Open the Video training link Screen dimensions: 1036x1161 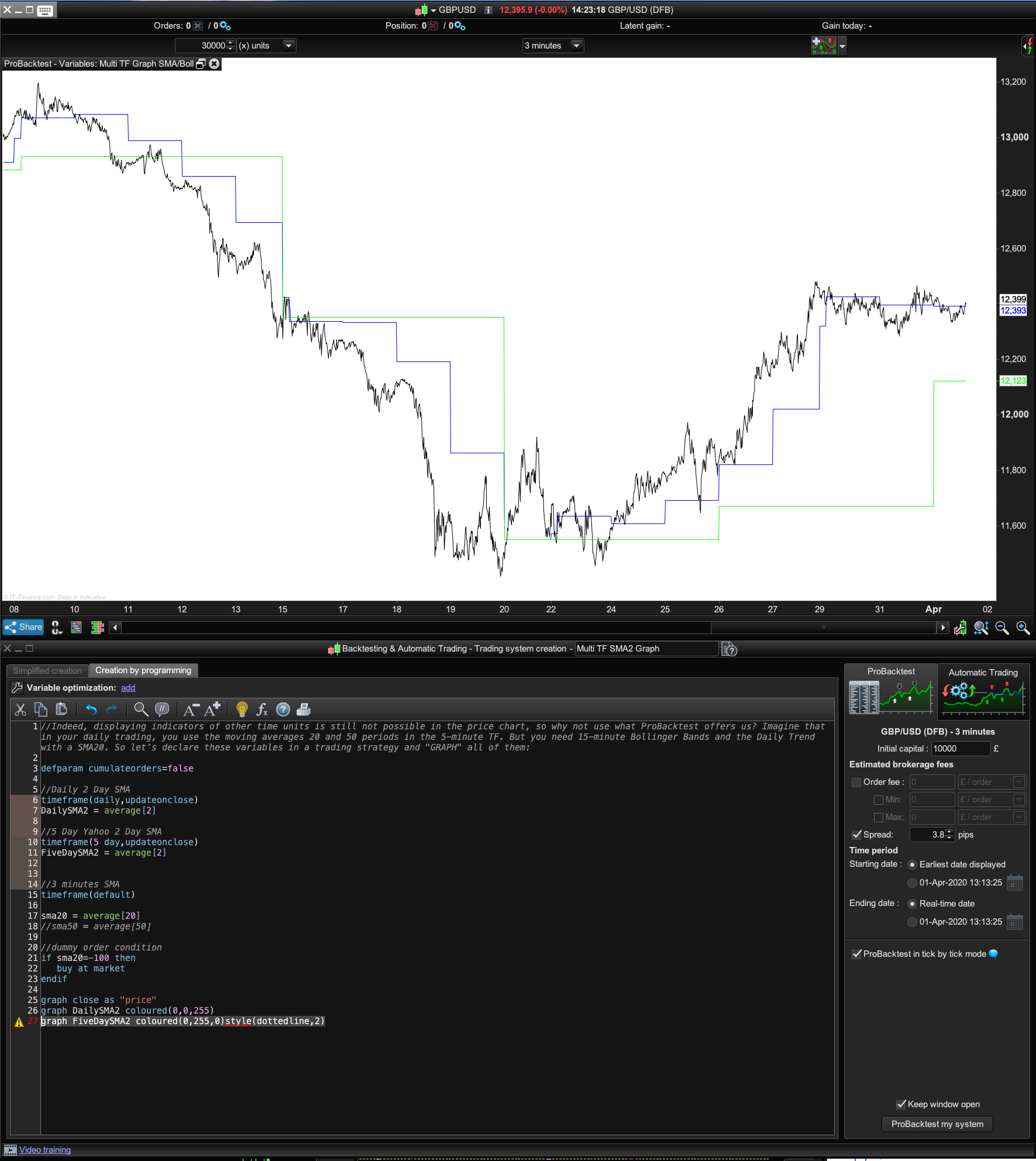pos(45,1149)
